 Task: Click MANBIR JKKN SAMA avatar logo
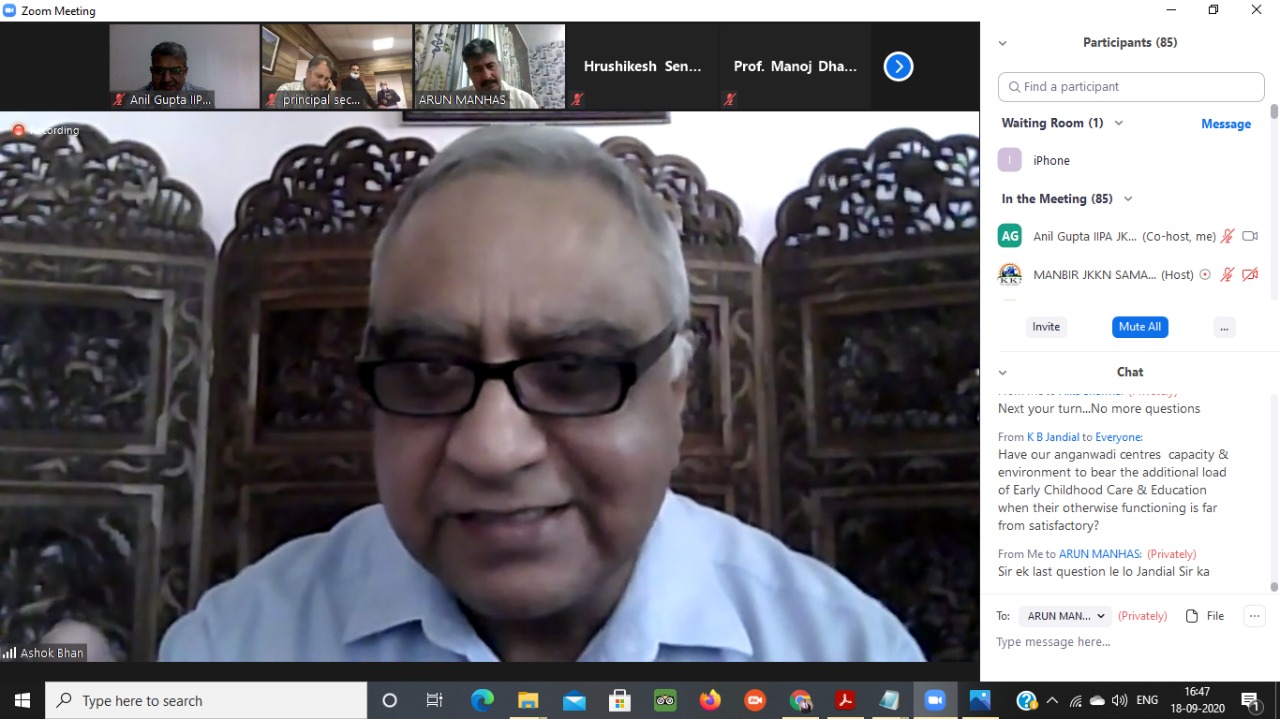[1010, 274]
